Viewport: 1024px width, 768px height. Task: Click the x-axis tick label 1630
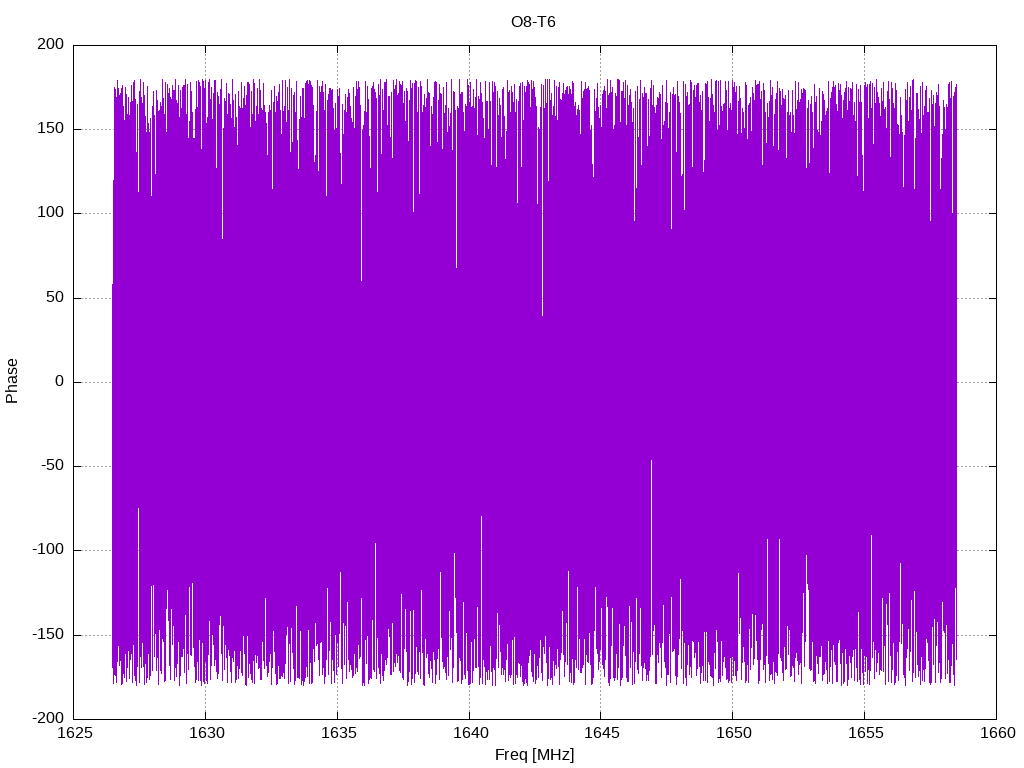click(206, 733)
